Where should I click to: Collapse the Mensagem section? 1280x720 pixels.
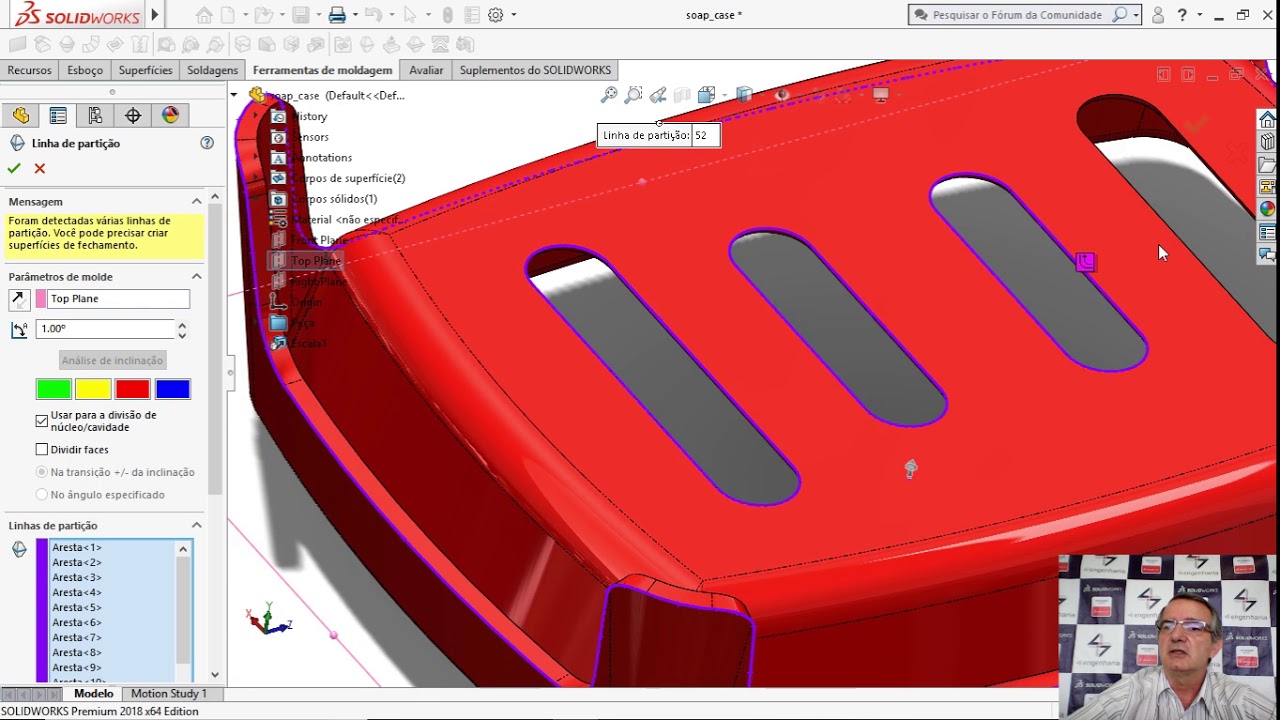pos(197,201)
